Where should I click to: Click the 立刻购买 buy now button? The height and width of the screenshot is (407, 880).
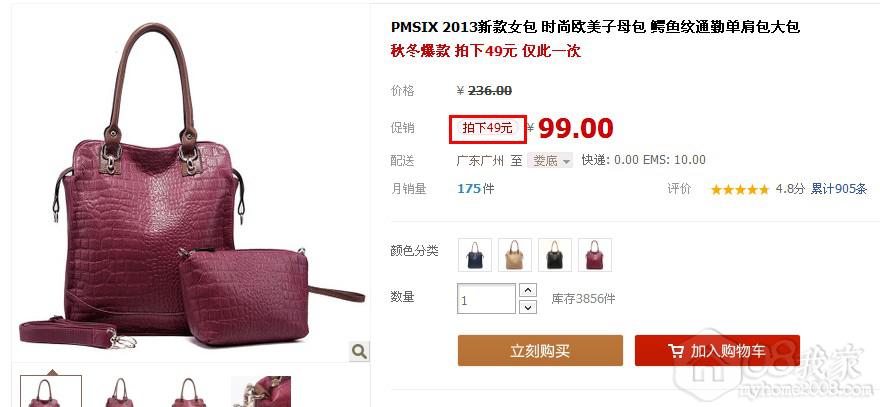click(540, 351)
